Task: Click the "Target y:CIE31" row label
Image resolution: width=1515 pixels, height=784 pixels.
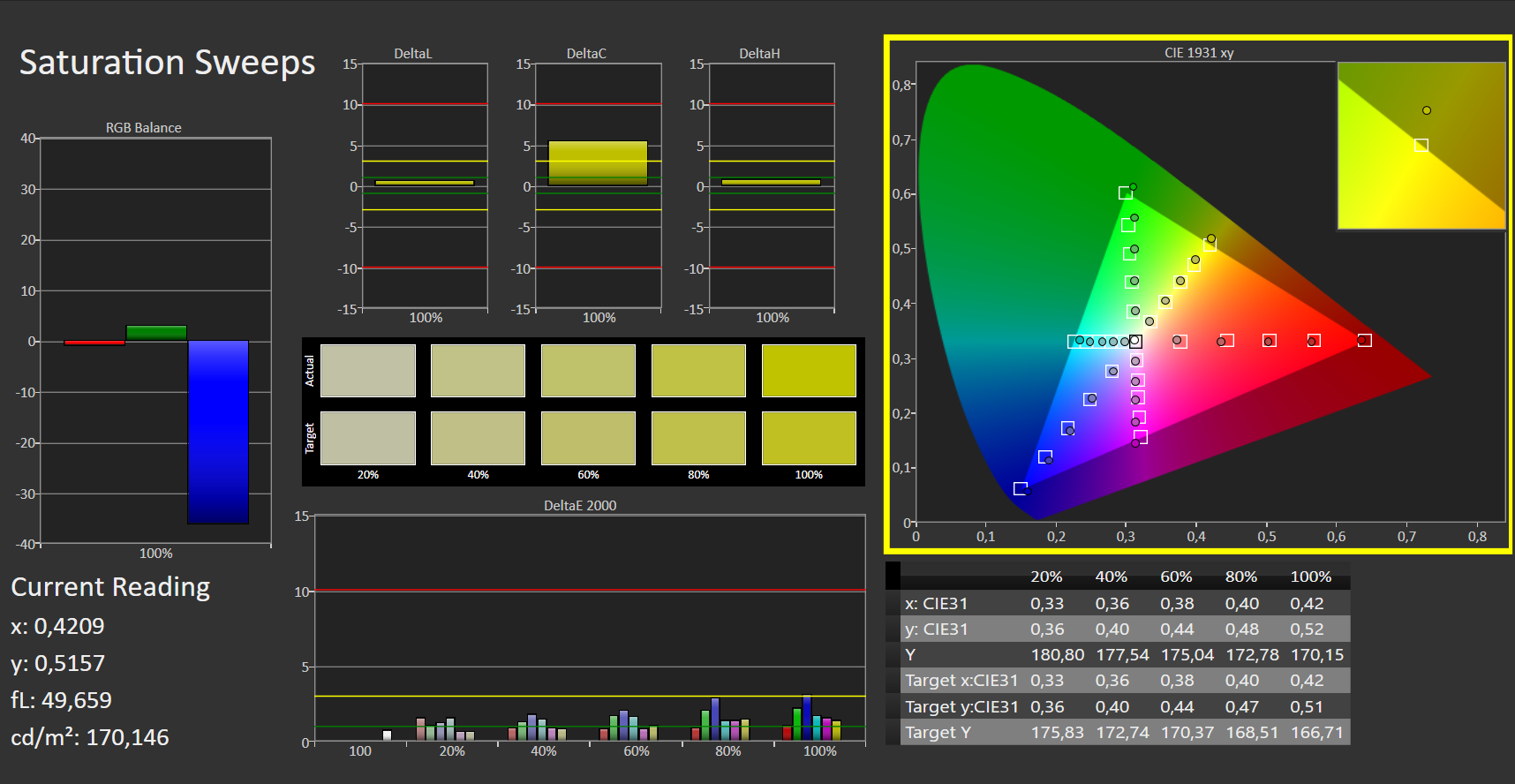Action: coord(961,707)
